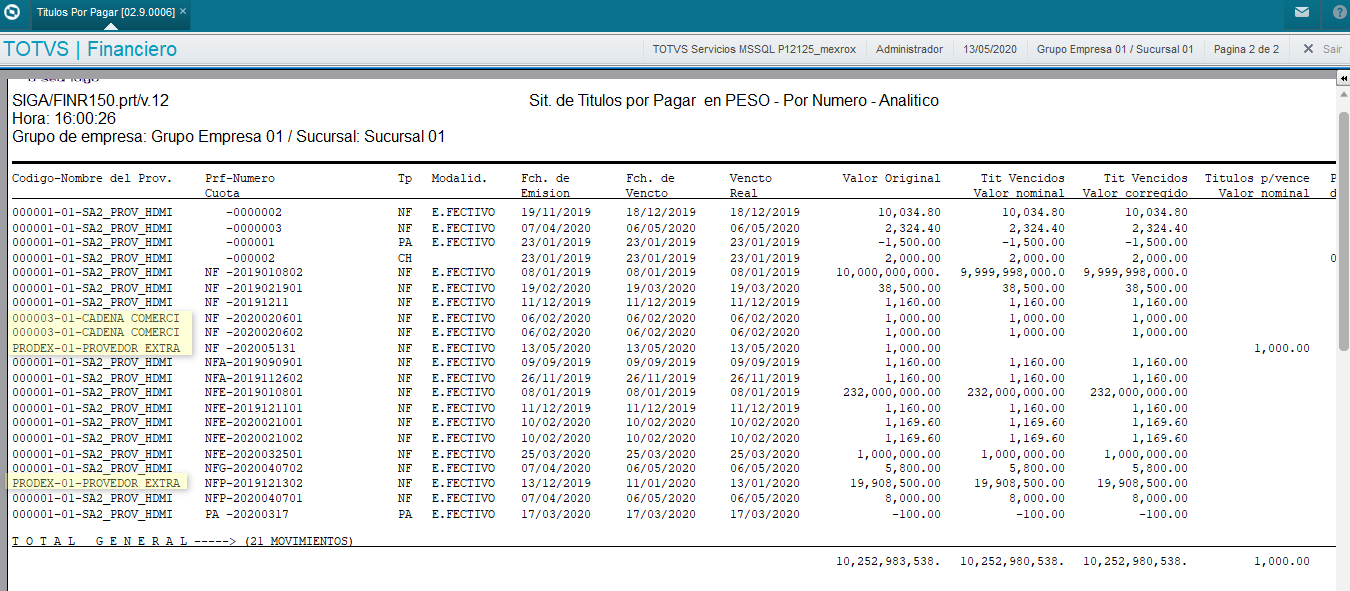Click the Prf-Numero column header
This screenshot has height=591, width=1350.
coord(240,178)
